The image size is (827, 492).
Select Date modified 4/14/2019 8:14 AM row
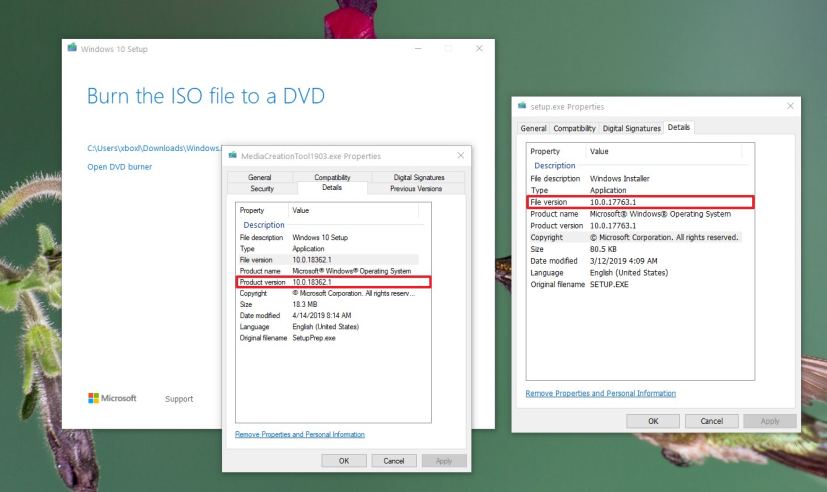[x=328, y=315]
